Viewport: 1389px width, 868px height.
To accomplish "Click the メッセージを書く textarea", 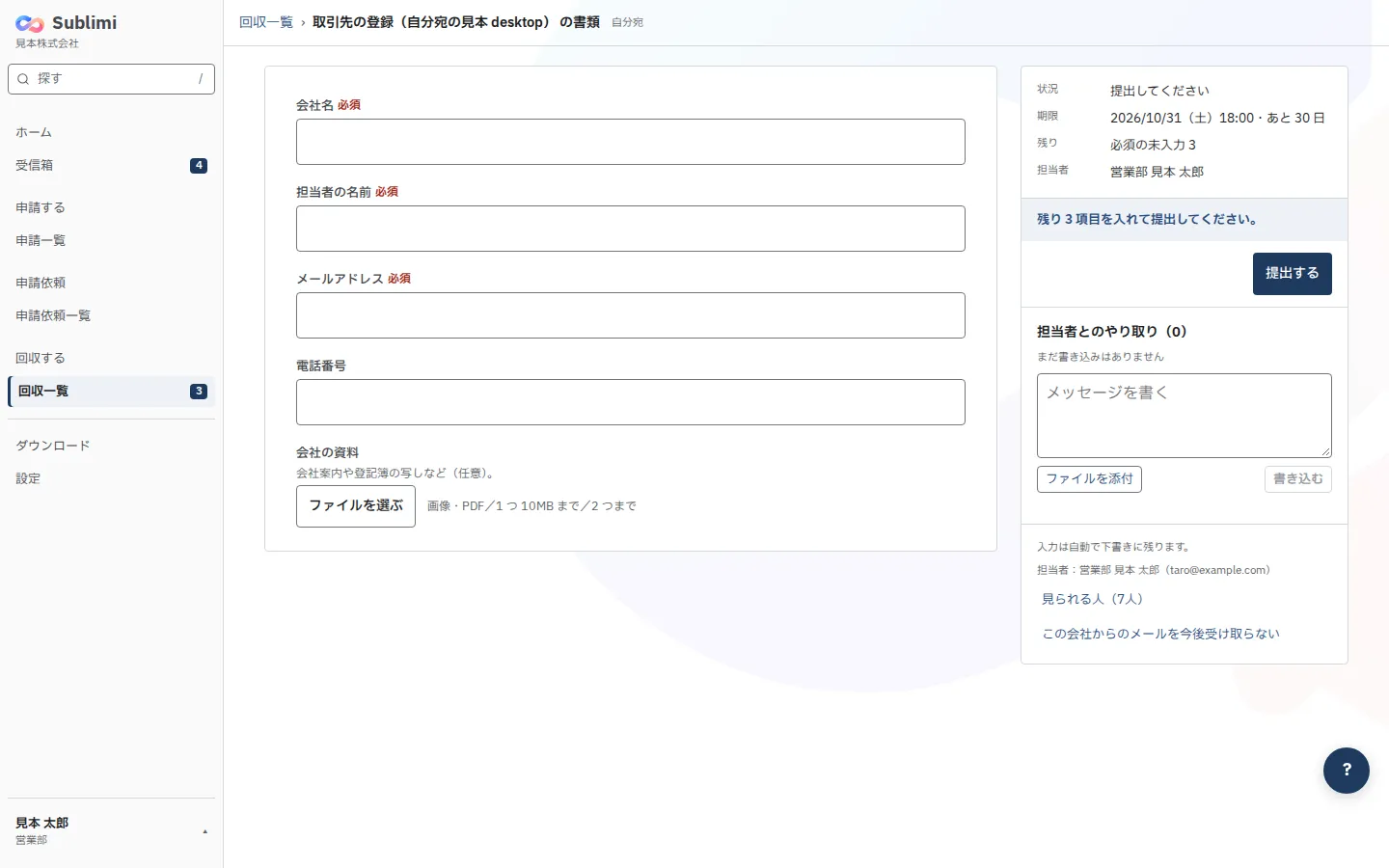I will tap(1185, 416).
